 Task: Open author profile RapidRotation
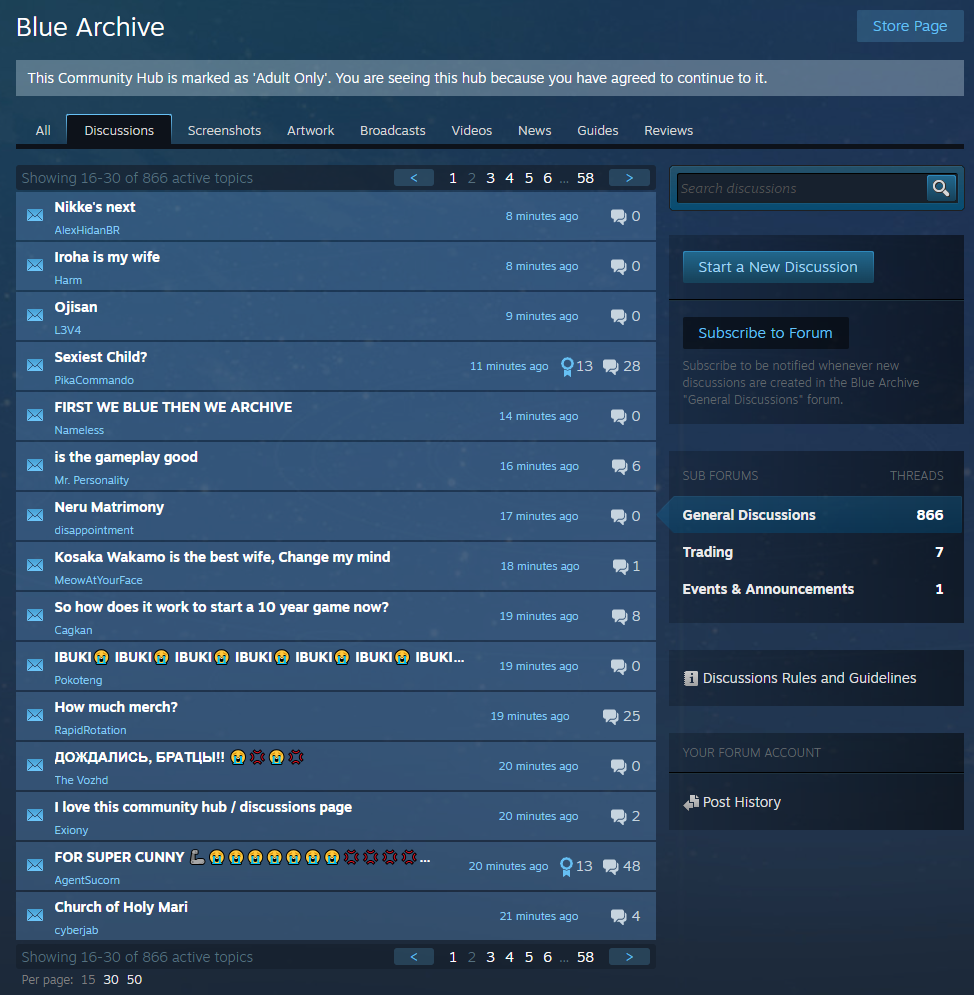coord(90,730)
